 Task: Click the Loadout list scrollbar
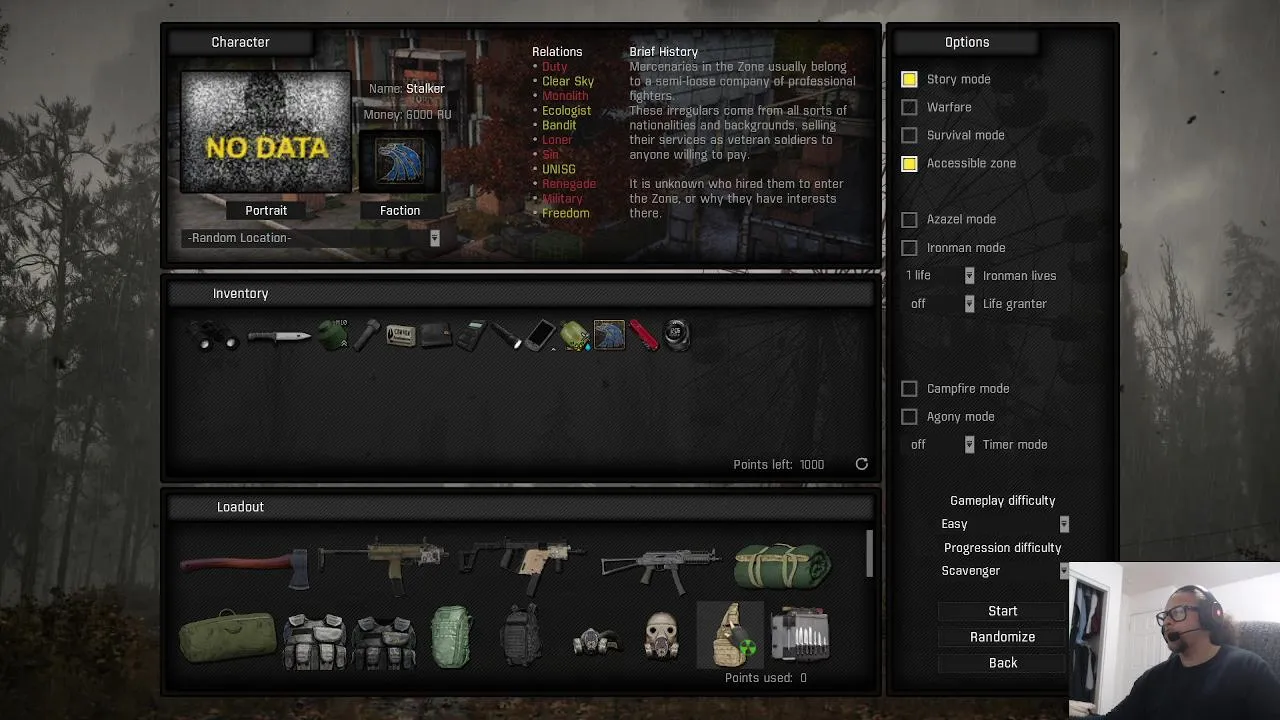869,554
